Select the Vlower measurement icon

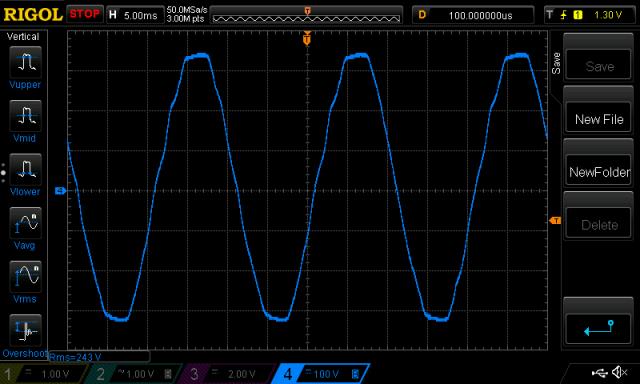(x=25, y=169)
